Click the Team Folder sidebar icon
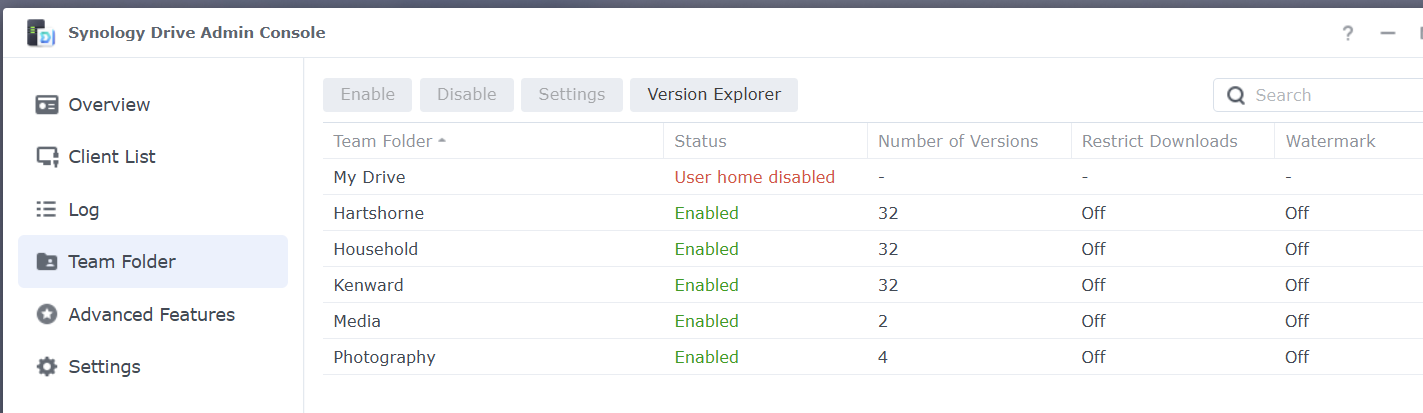Image resolution: width=1423 pixels, height=413 pixels. [x=47, y=262]
